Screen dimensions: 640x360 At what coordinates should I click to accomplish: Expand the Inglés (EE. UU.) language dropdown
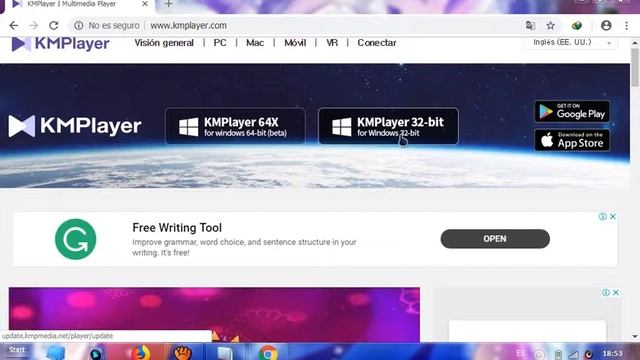point(571,42)
